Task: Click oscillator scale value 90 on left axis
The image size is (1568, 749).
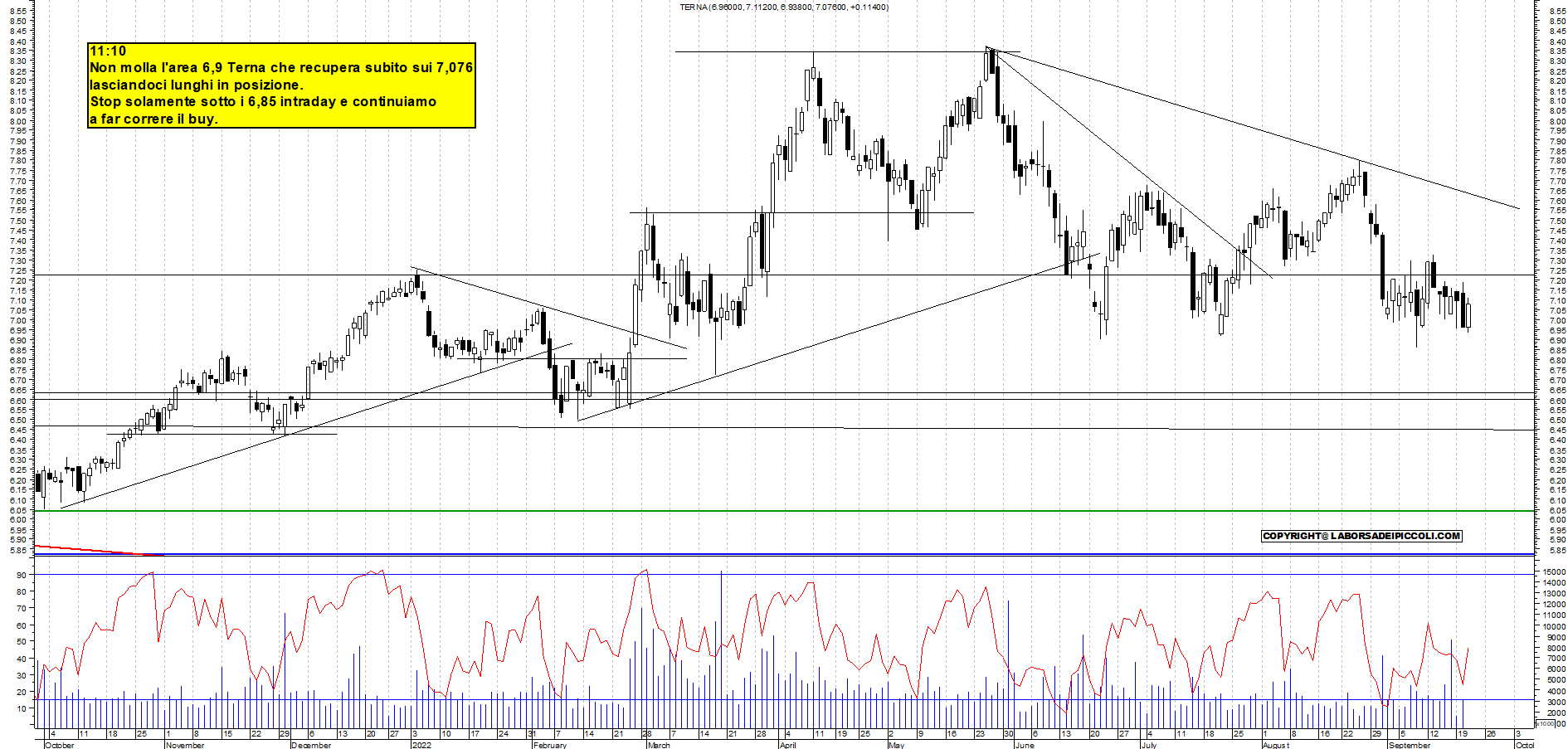Action: tap(22, 574)
